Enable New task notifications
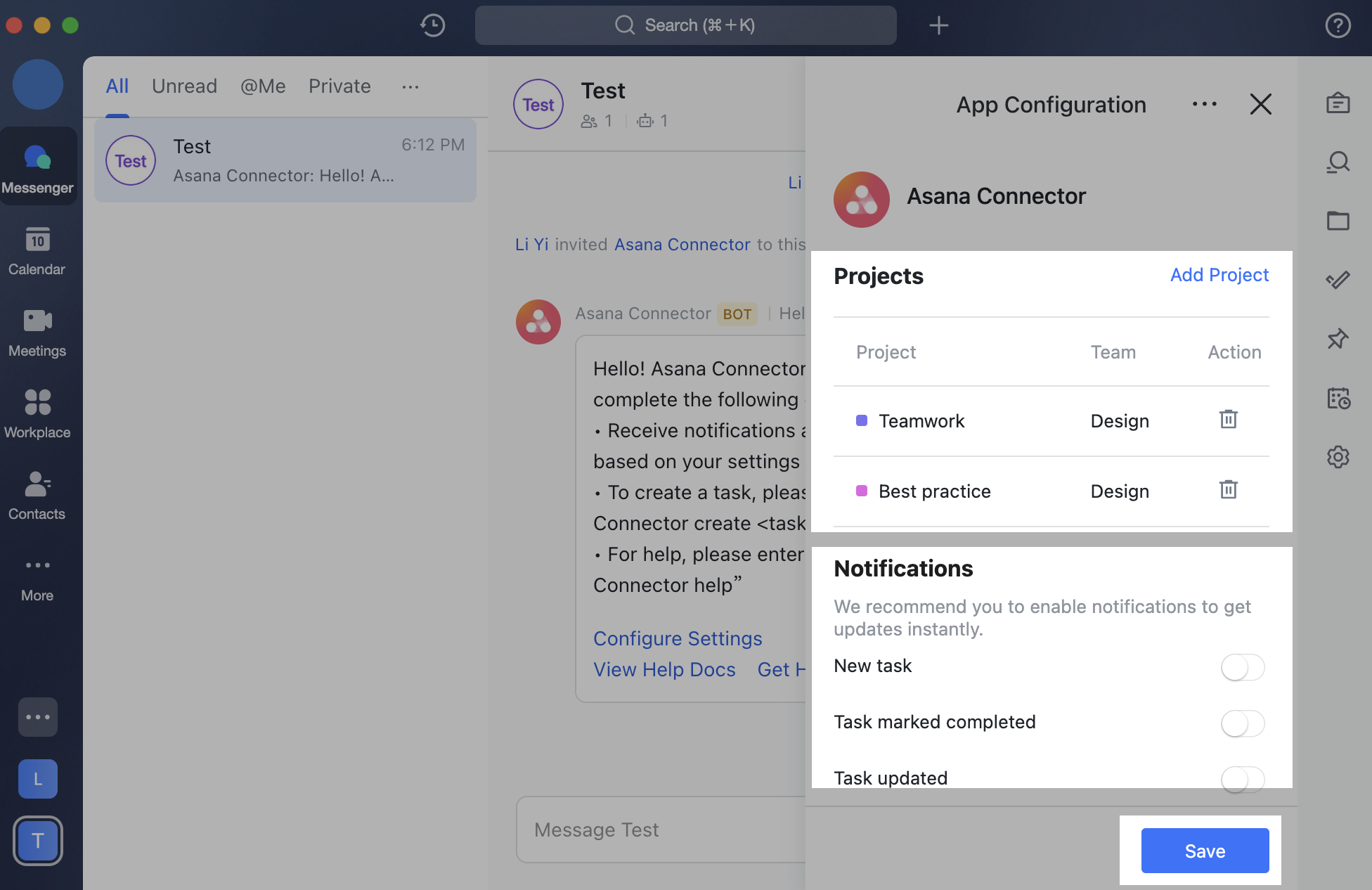 [1242, 667]
